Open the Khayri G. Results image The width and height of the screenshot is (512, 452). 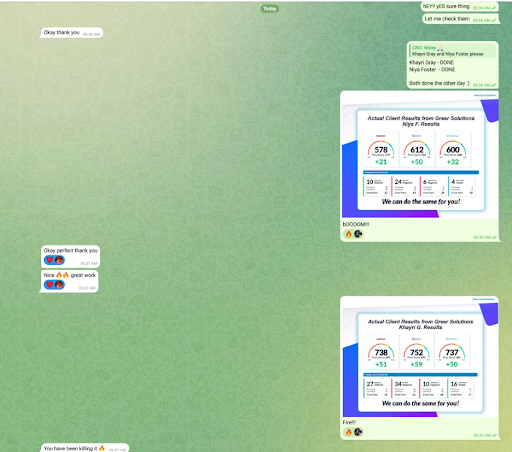pyautogui.click(x=420, y=357)
